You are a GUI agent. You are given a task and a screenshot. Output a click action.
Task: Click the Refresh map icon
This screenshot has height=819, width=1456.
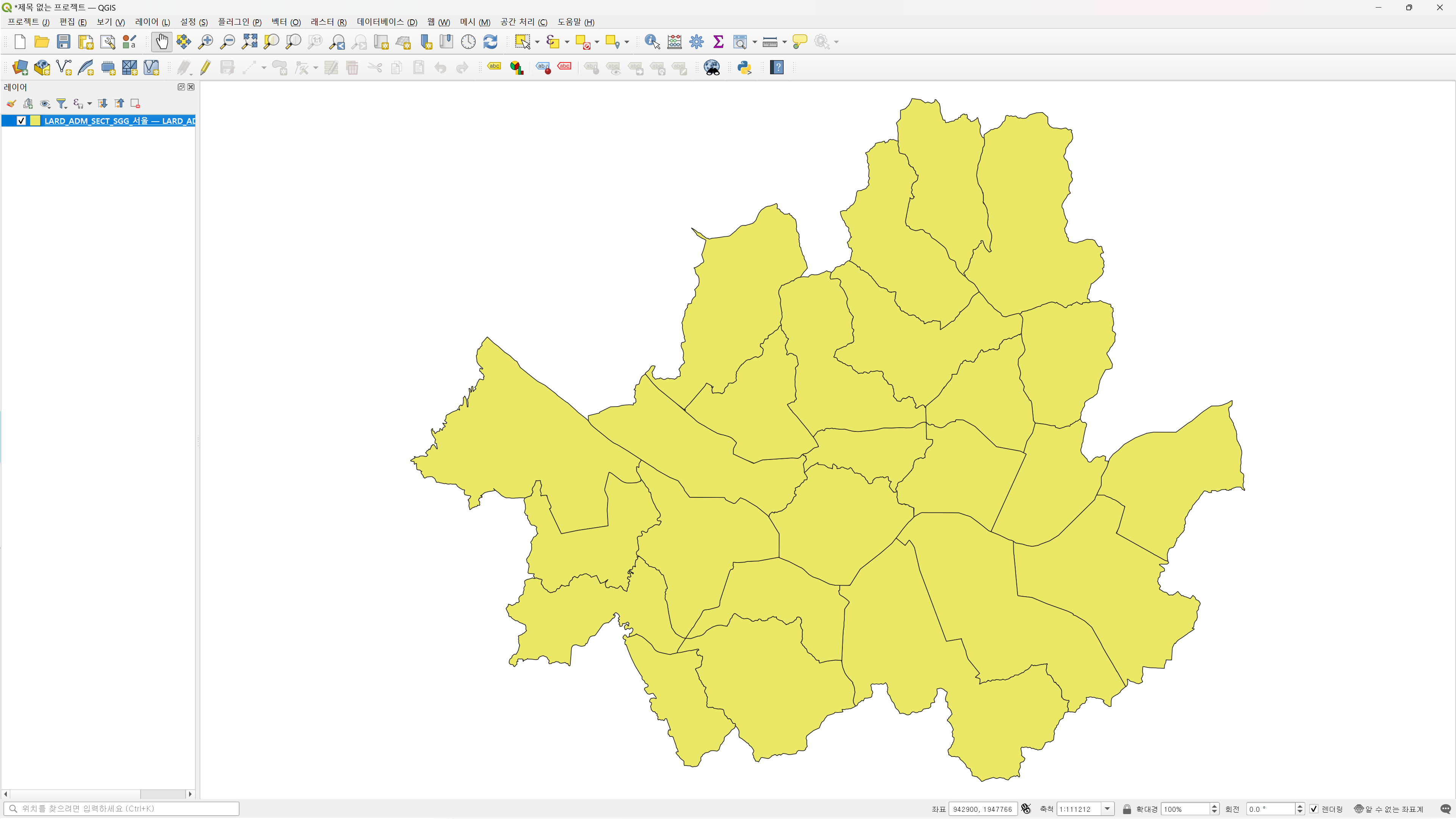click(x=490, y=42)
